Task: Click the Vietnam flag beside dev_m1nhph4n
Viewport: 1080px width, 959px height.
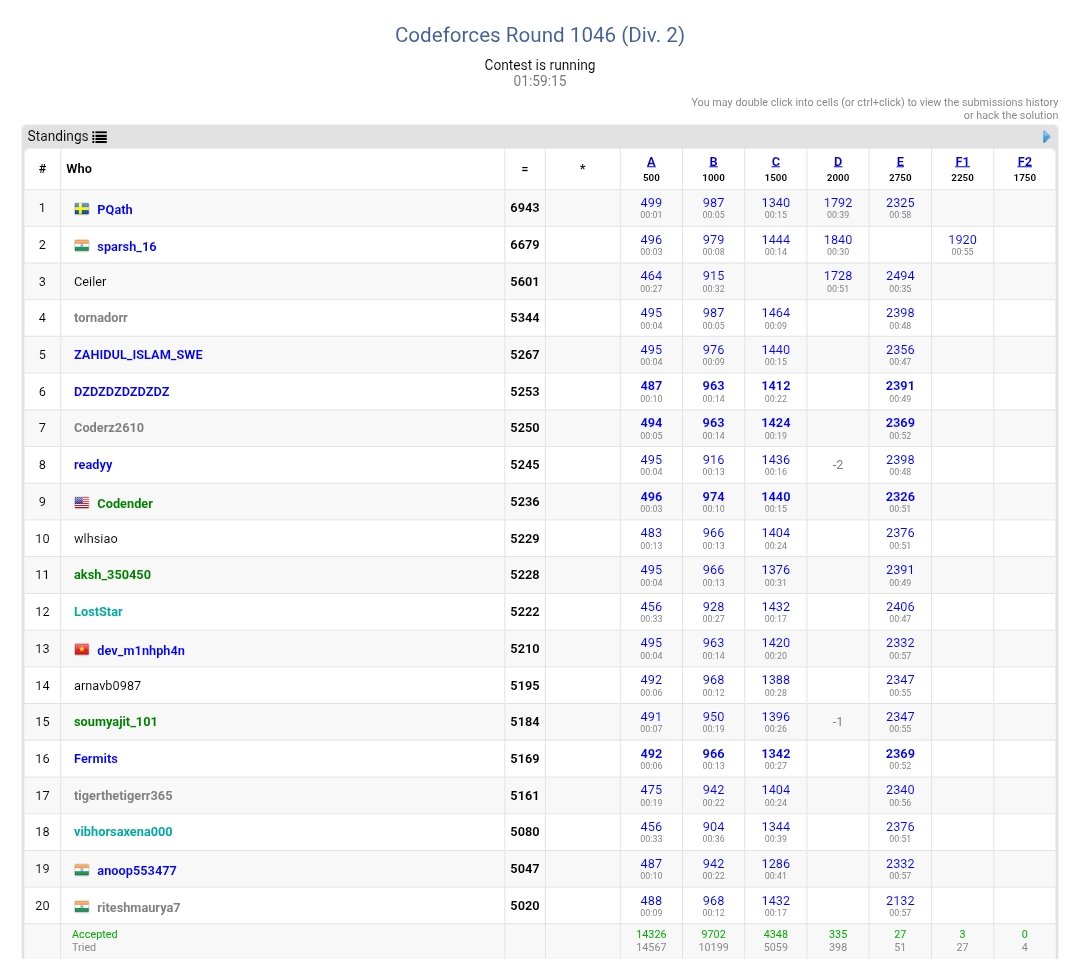Action: click(82, 650)
